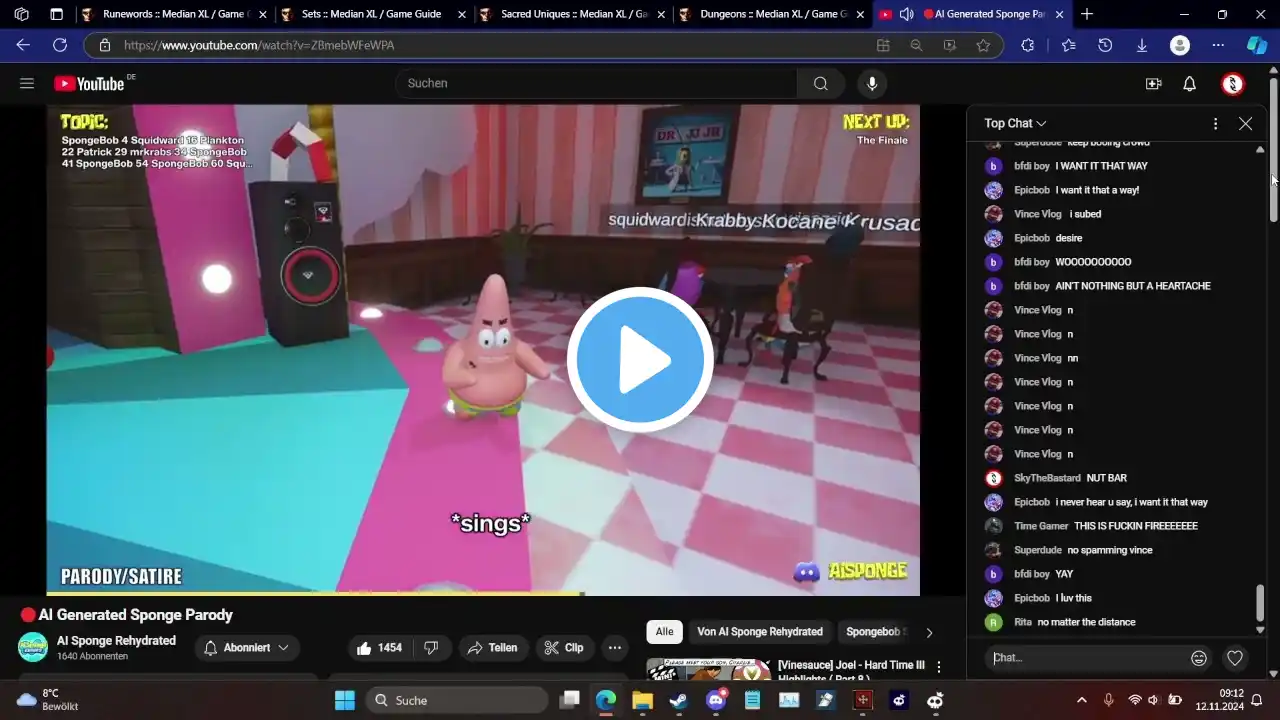Image resolution: width=1280 pixels, height=720 pixels.
Task: Open the YouTube account avatar menu
Action: [x=1233, y=84]
